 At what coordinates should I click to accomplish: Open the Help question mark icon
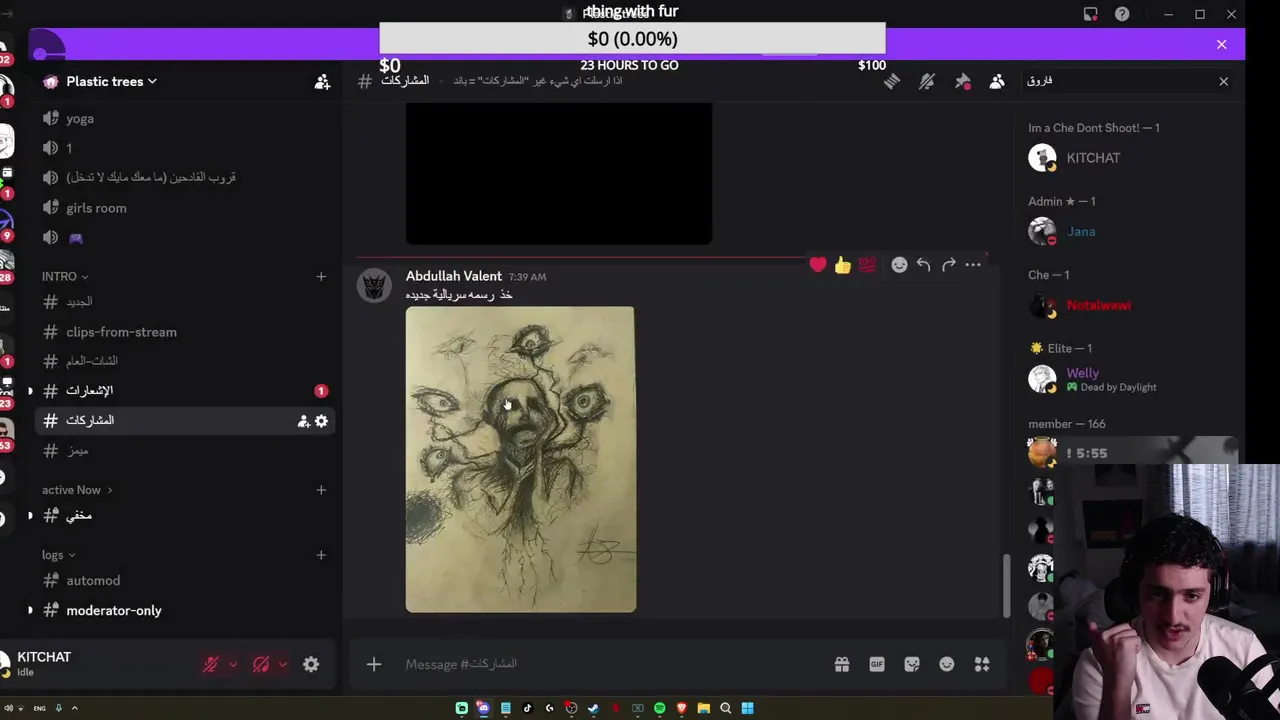tap(1122, 14)
